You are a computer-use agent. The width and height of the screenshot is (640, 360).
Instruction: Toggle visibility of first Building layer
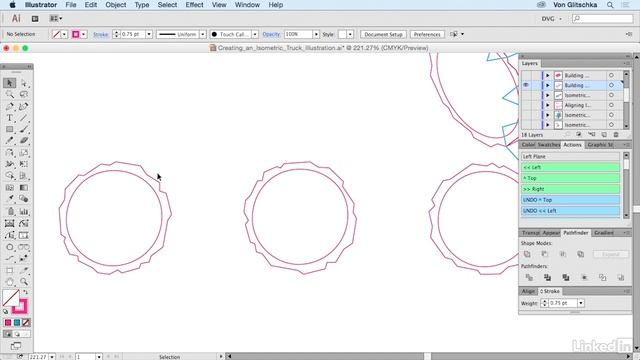526,76
